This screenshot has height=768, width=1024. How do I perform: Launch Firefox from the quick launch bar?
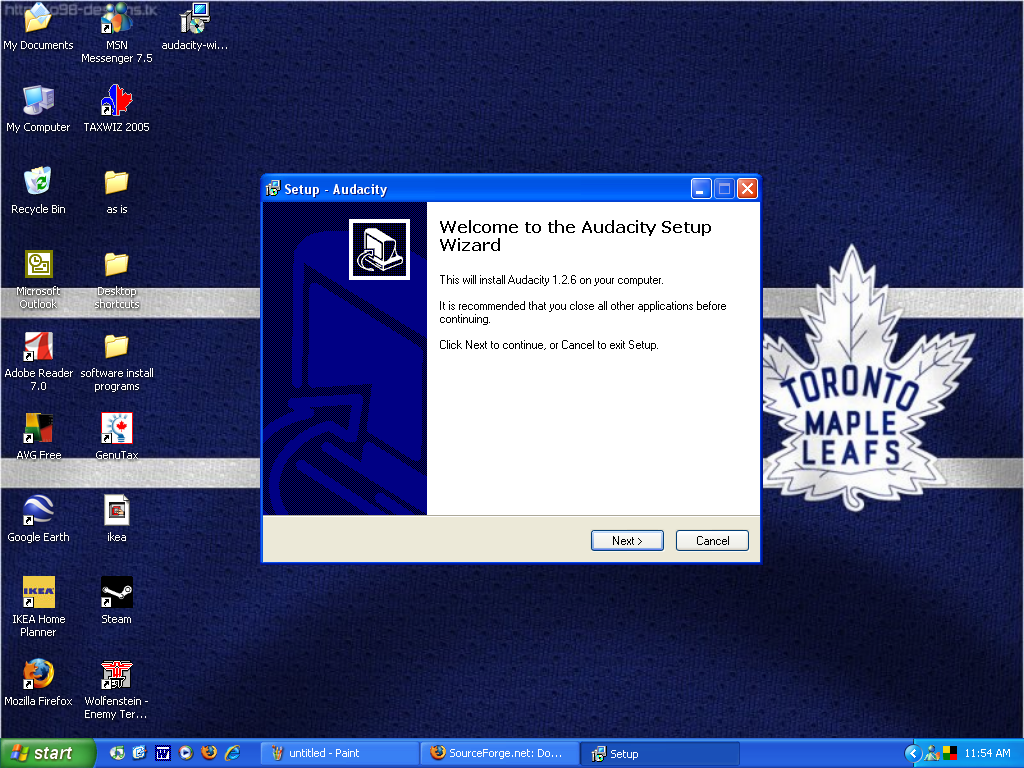coord(209,753)
